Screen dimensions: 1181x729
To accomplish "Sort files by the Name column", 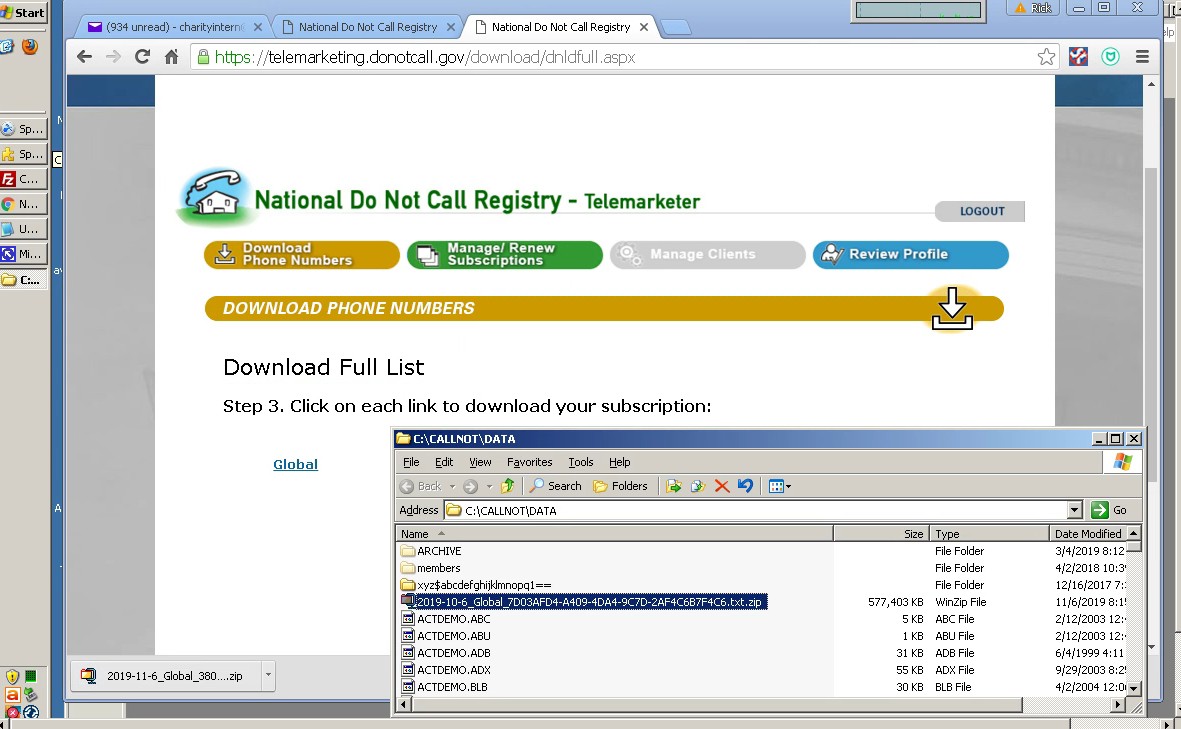I will (x=614, y=534).
